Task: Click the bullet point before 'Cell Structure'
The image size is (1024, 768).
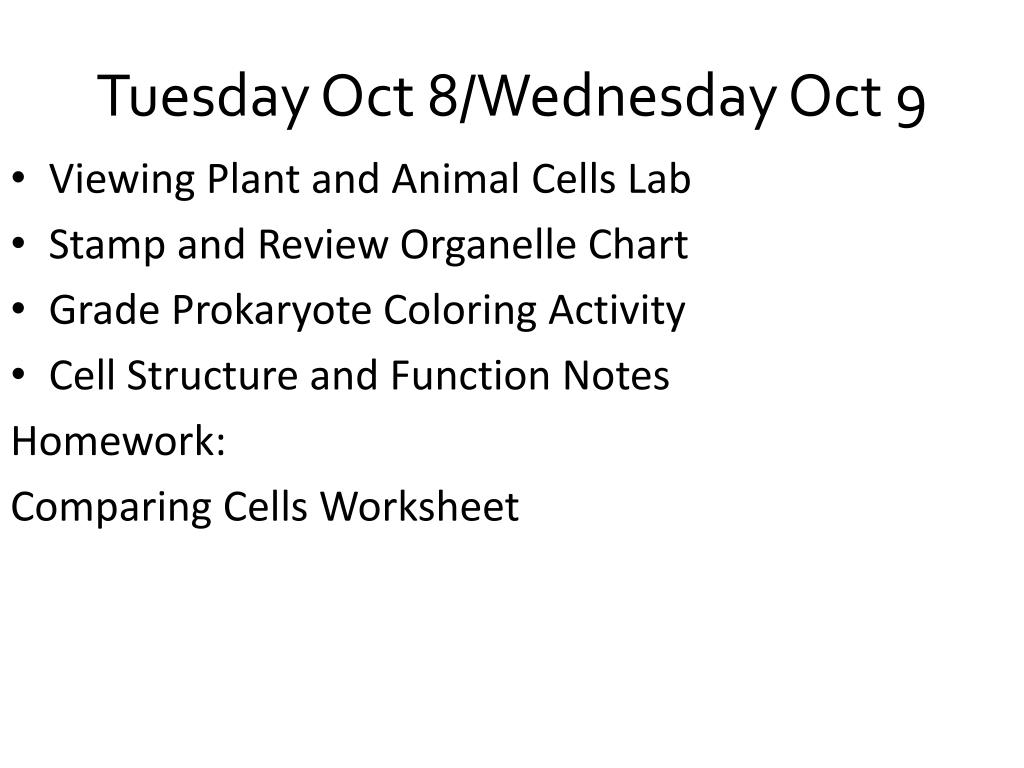Action: tap(18, 374)
